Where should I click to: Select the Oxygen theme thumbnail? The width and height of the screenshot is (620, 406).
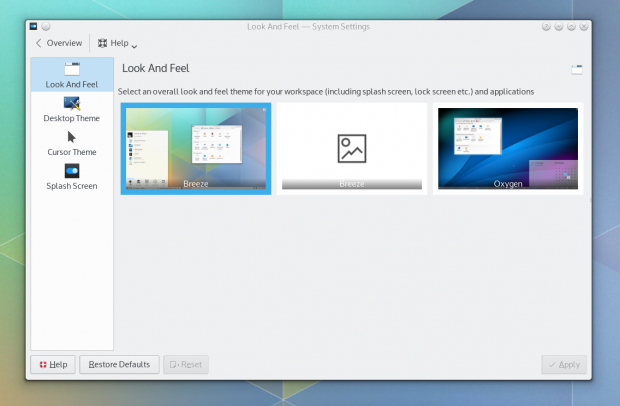tap(508, 149)
